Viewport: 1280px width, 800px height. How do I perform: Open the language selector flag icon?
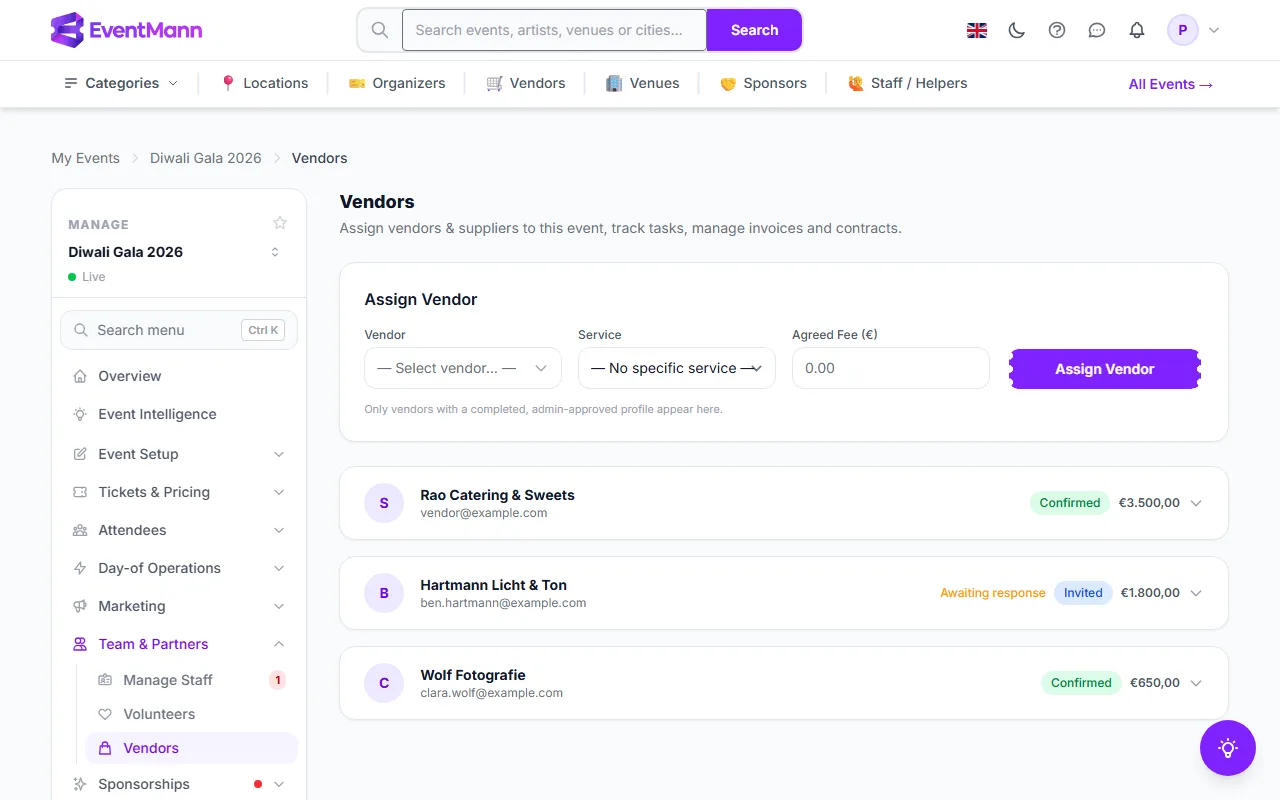pyautogui.click(x=977, y=30)
